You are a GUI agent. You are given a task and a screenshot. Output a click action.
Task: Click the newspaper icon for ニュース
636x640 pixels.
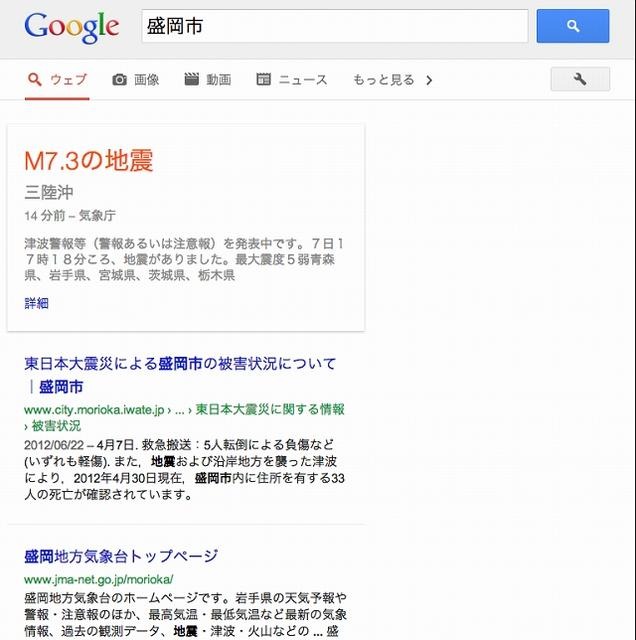pyautogui.click(x=263, y=79)
